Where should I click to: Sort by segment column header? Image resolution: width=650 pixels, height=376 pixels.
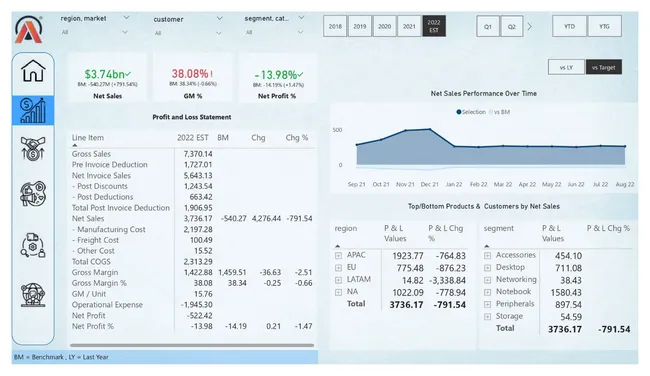[499, 228]
